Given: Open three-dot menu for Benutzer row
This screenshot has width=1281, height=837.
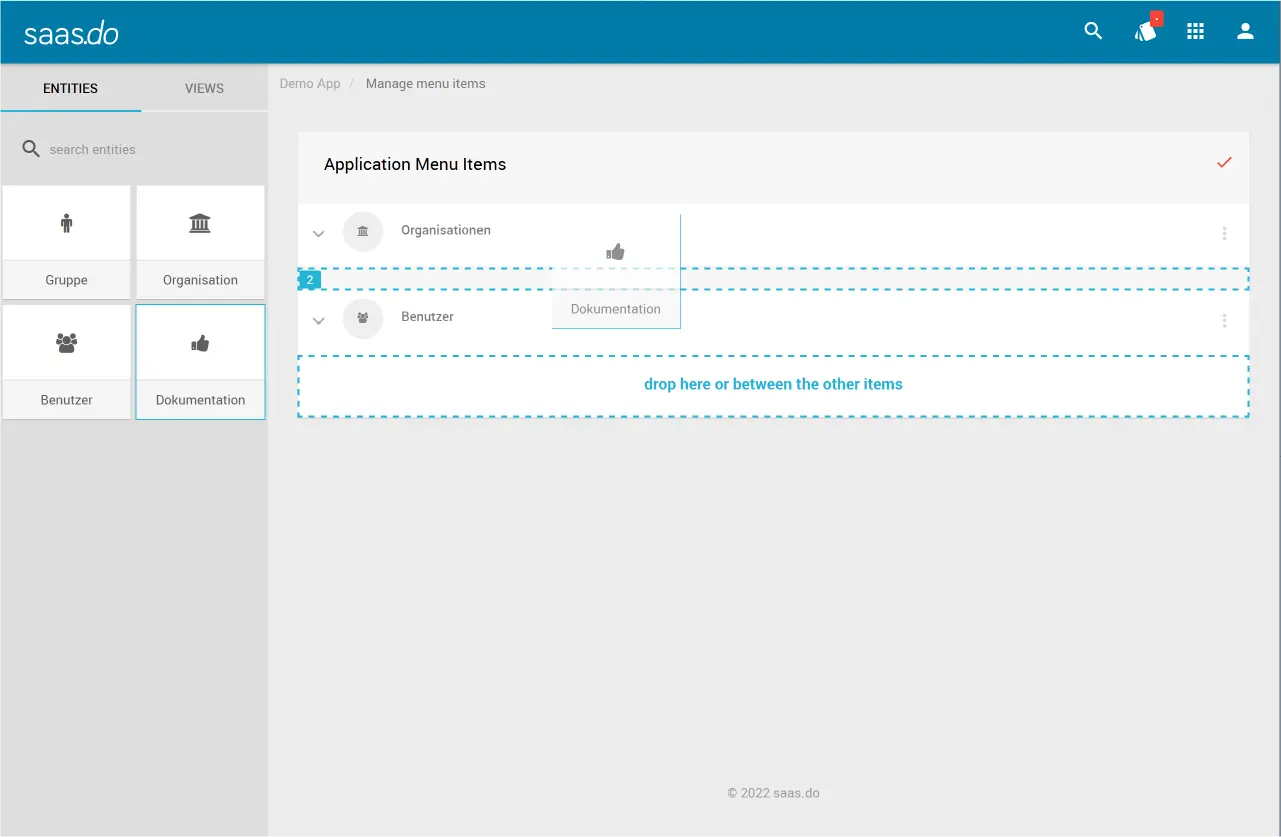Looking at the screenshot, I should click(x=1224, y=321).
